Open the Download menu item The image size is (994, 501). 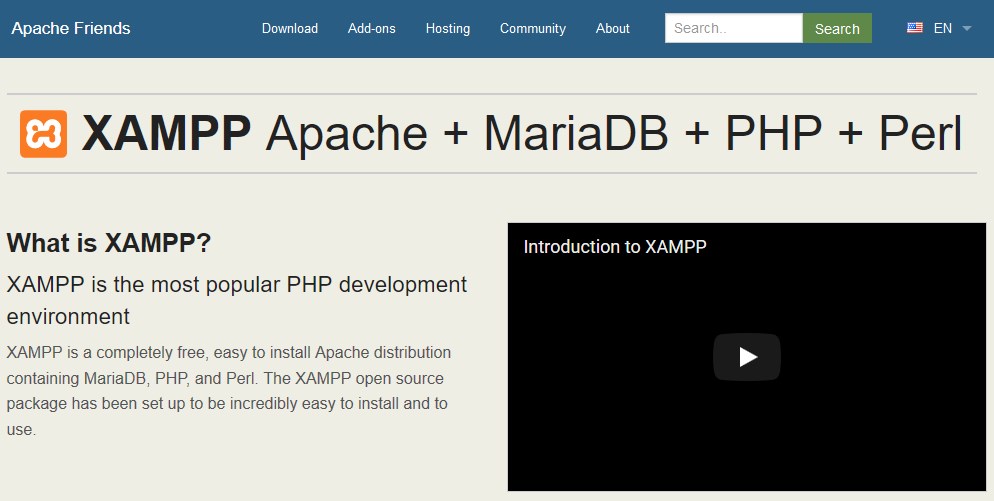(x=289, y=28)
